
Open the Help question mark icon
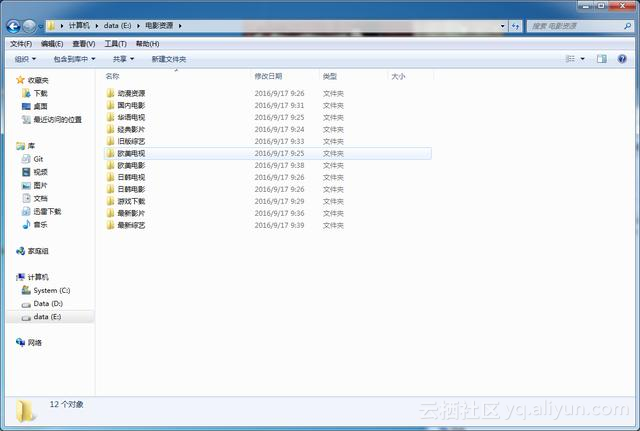pos(622,59)
